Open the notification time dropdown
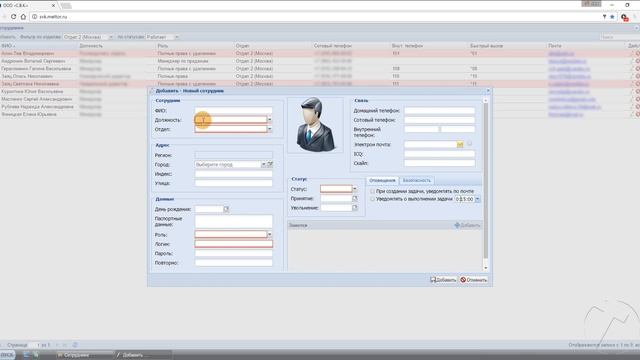The height and width of the screenshot is (360, 640). (x=478, y=199)
